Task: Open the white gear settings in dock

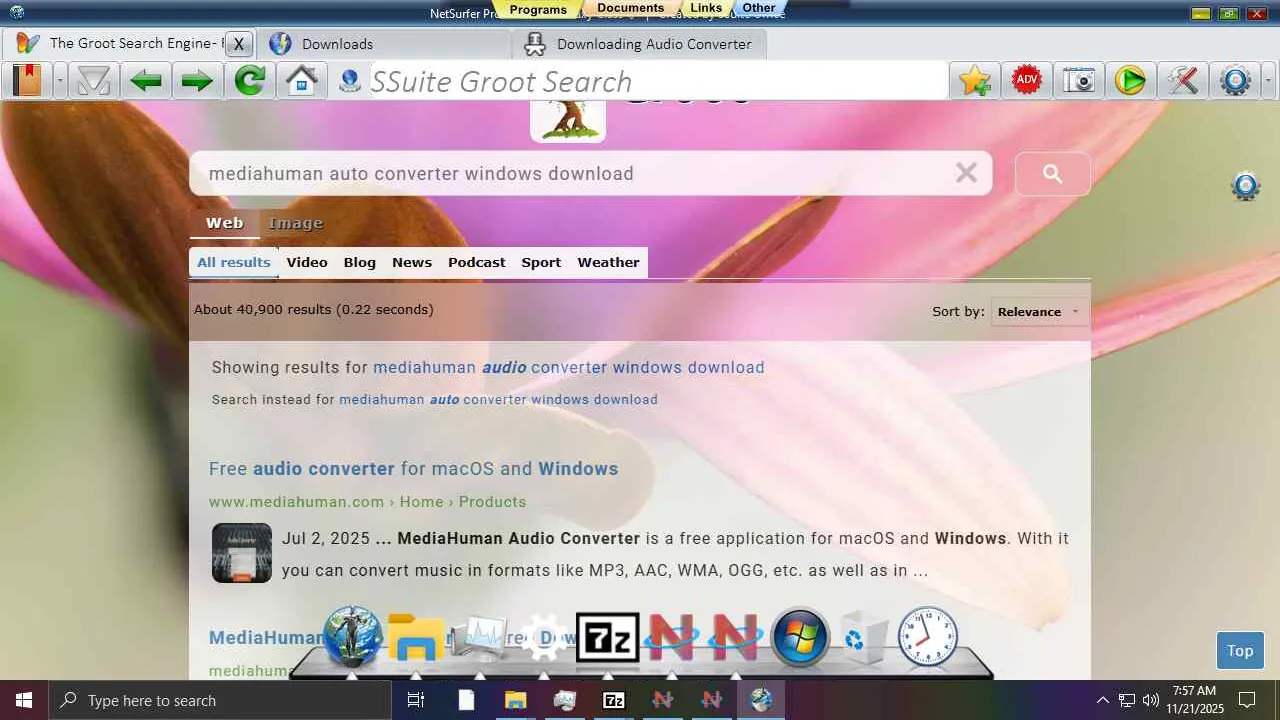Action: click(544, 637)
